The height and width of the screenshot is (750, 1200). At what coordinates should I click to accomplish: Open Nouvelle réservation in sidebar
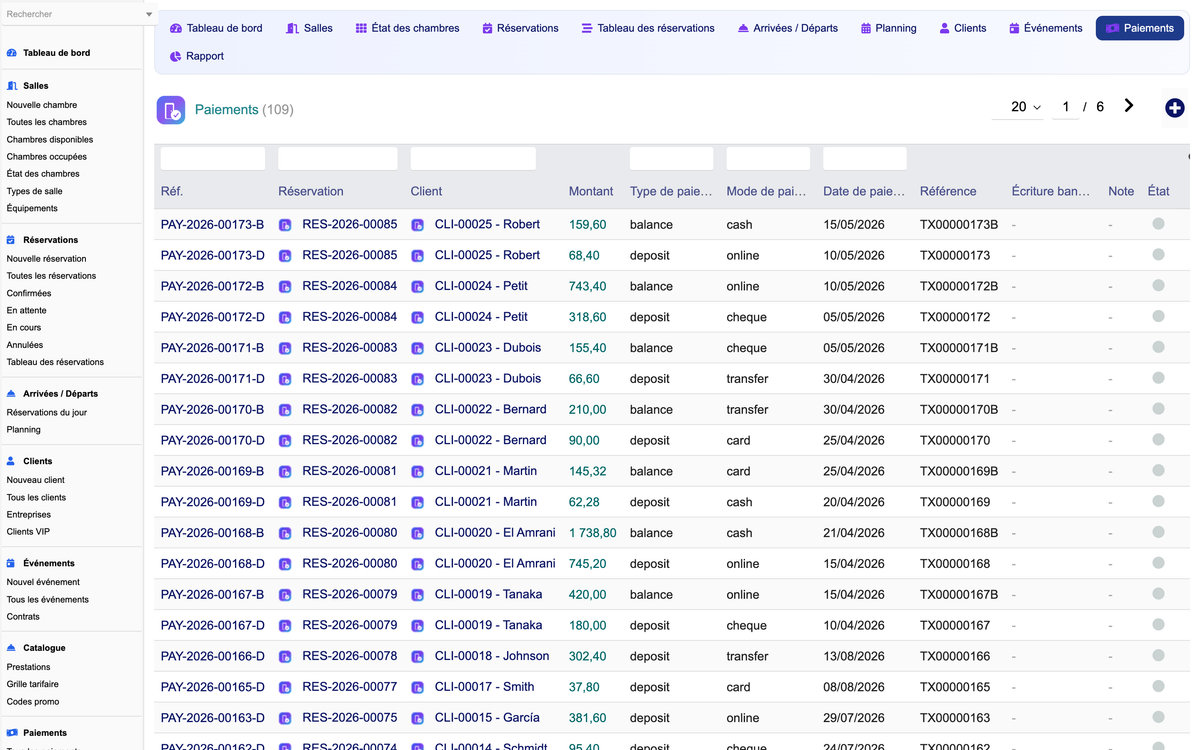click(x=46, y=259)
